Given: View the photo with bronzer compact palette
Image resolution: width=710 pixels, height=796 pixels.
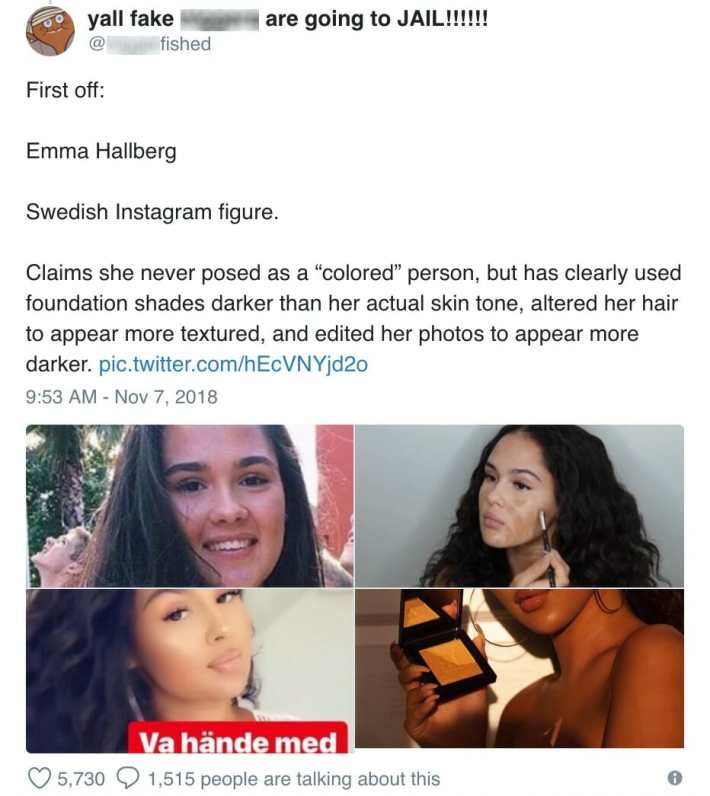Looking at the screenshot, I should 519,668.
